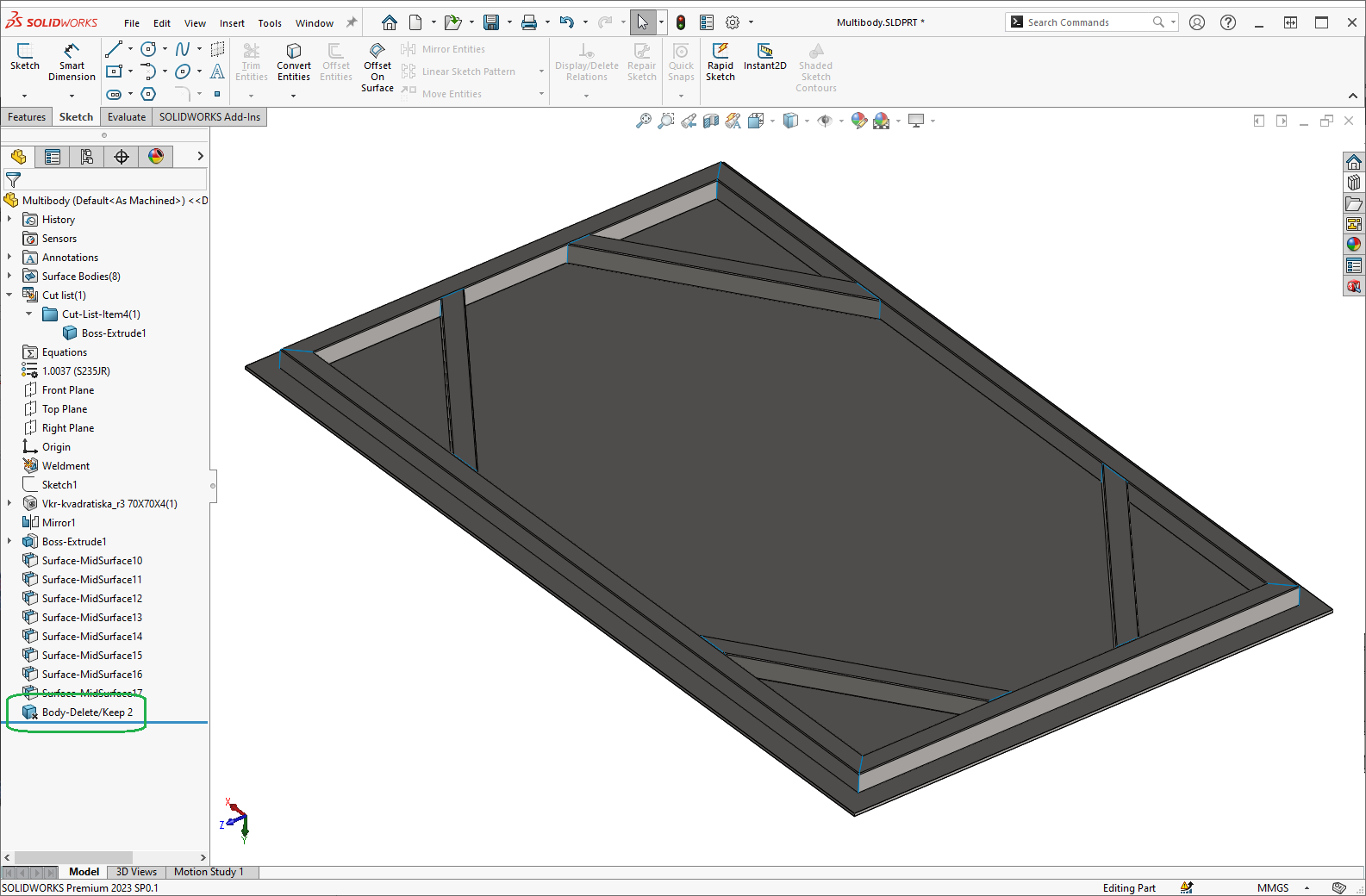1366x896 pixels.
Task: Open the Motion Study 1 tab
Action: 209,872
